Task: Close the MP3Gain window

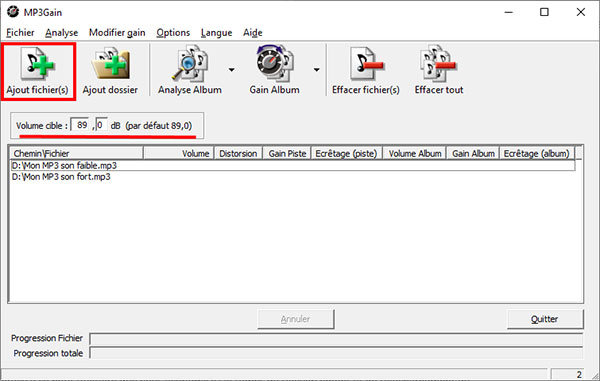Action: point(580,12)
